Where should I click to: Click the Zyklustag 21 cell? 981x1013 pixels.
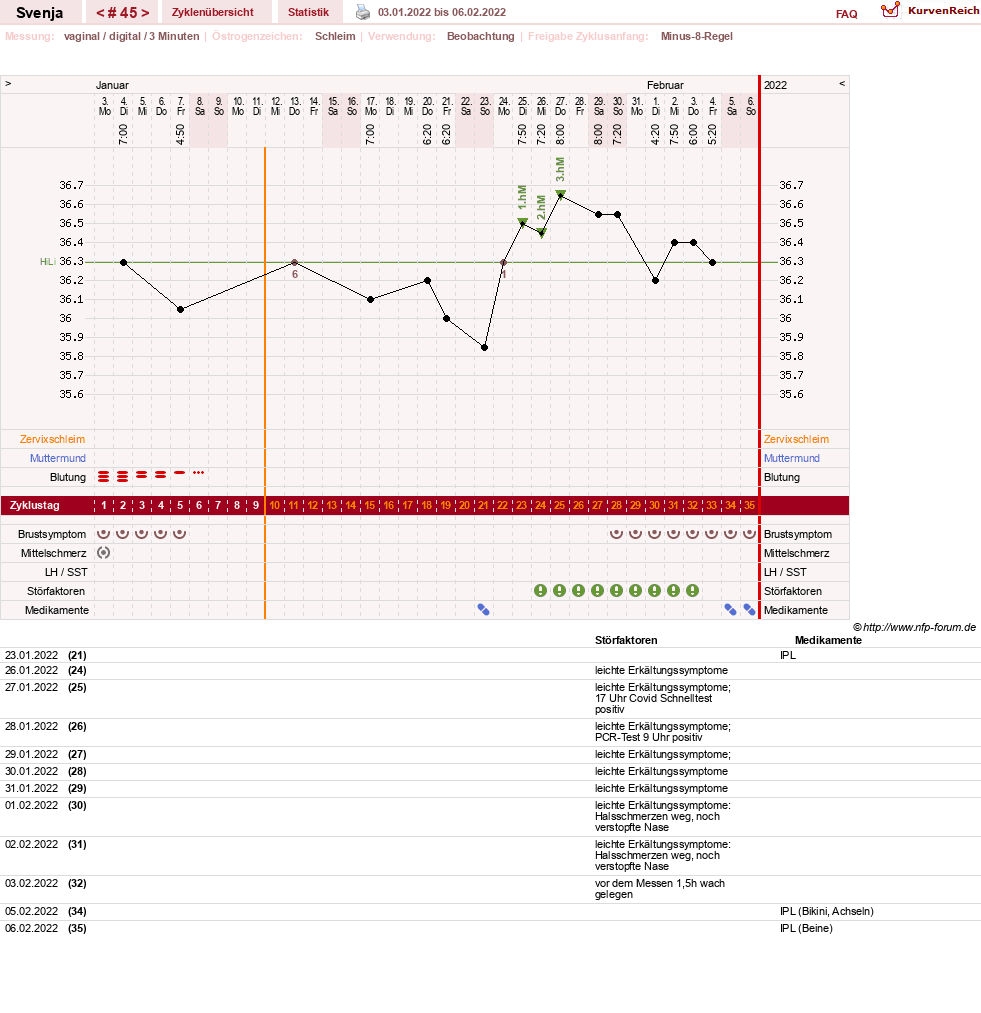tap(483, 505)
